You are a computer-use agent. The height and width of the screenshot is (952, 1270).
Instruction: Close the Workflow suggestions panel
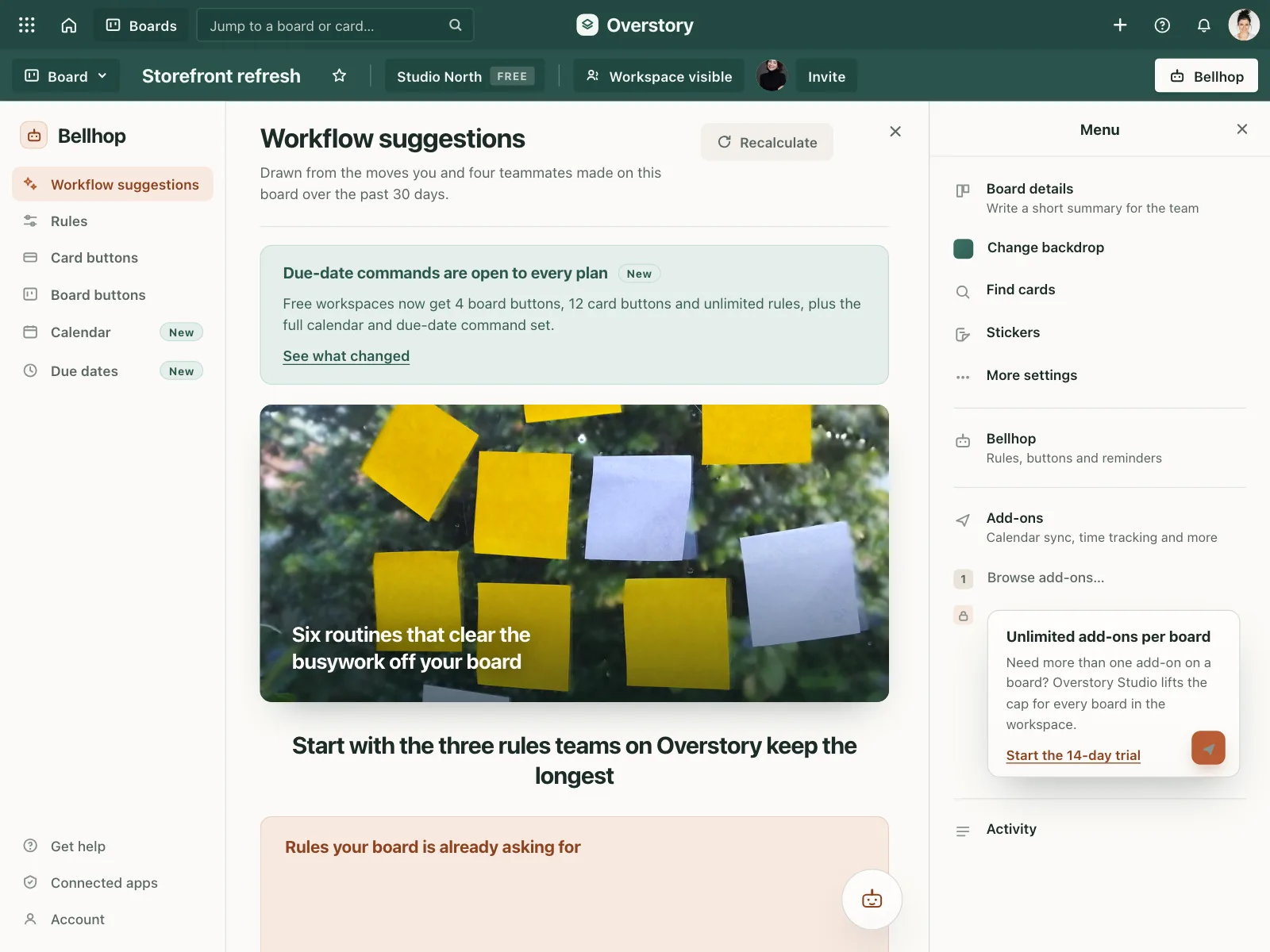(x=895, y=132)
